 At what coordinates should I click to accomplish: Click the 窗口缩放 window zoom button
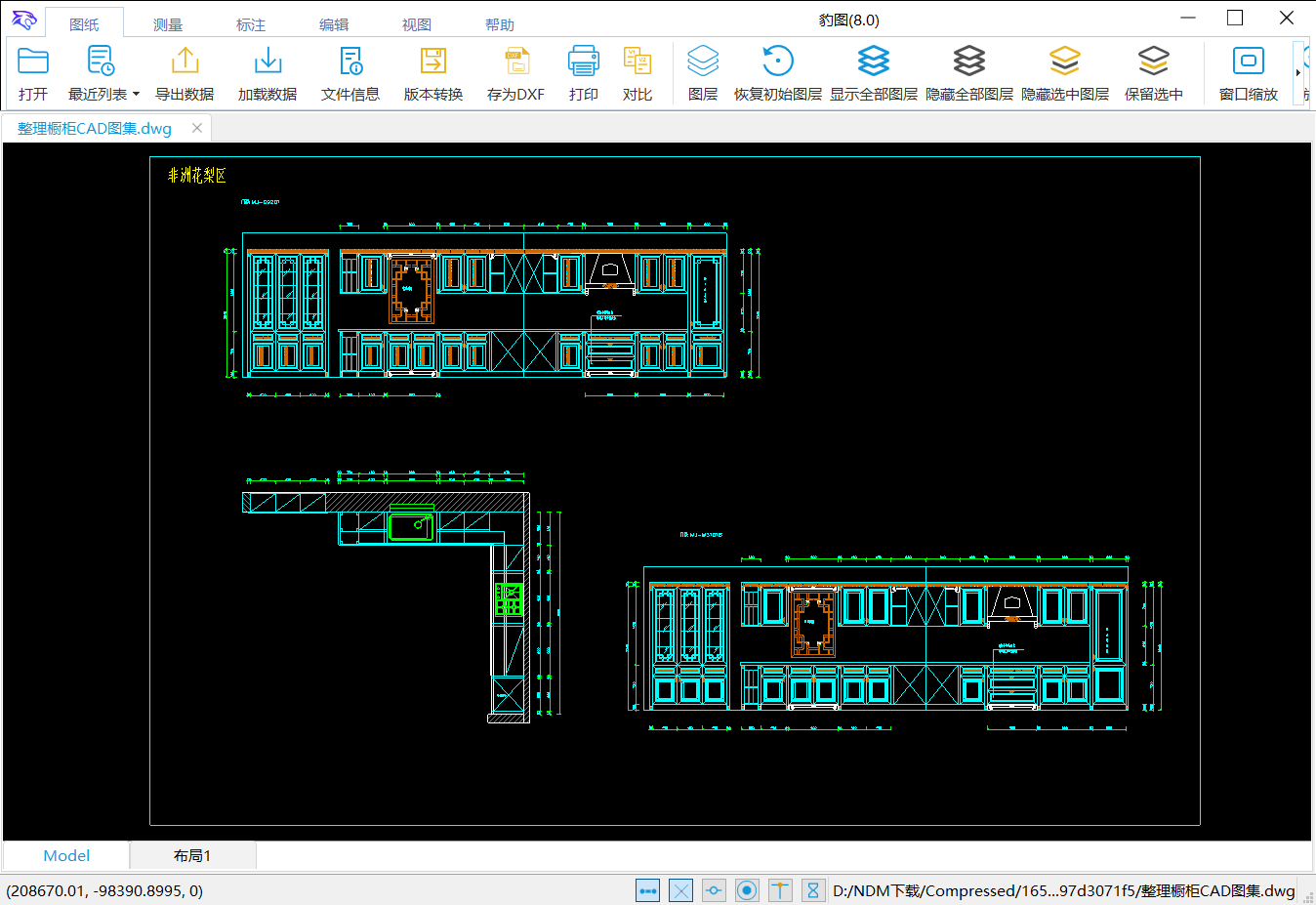tap(1249, 62)
